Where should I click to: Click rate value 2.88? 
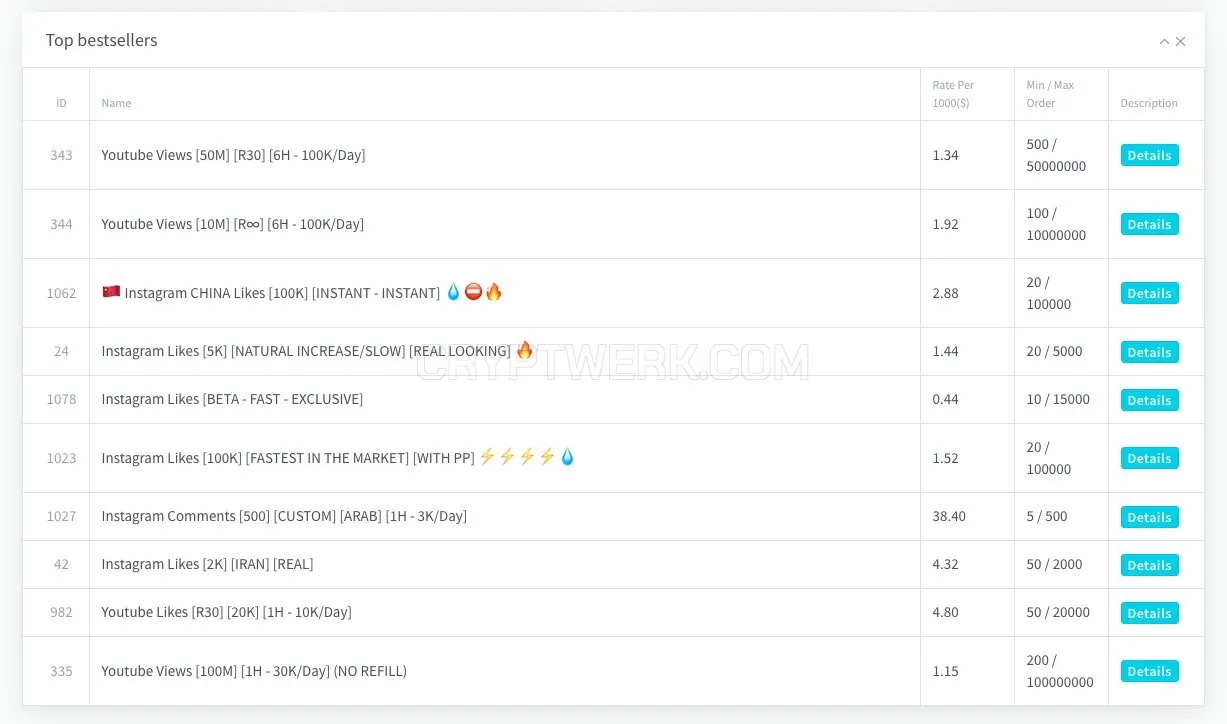pos(945,293)
